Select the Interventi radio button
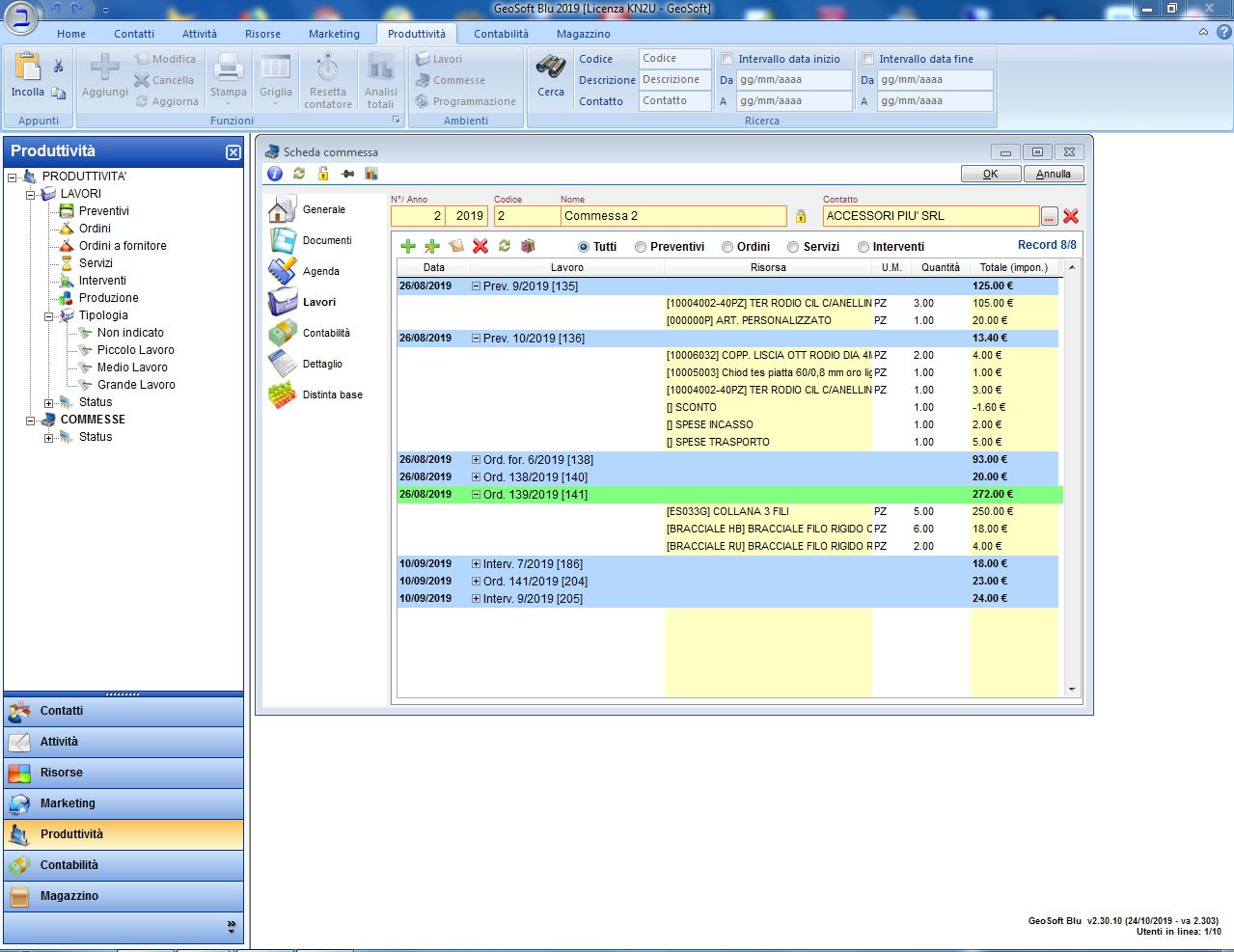Viewport: 1234px width, 952px height. [864, 247]
